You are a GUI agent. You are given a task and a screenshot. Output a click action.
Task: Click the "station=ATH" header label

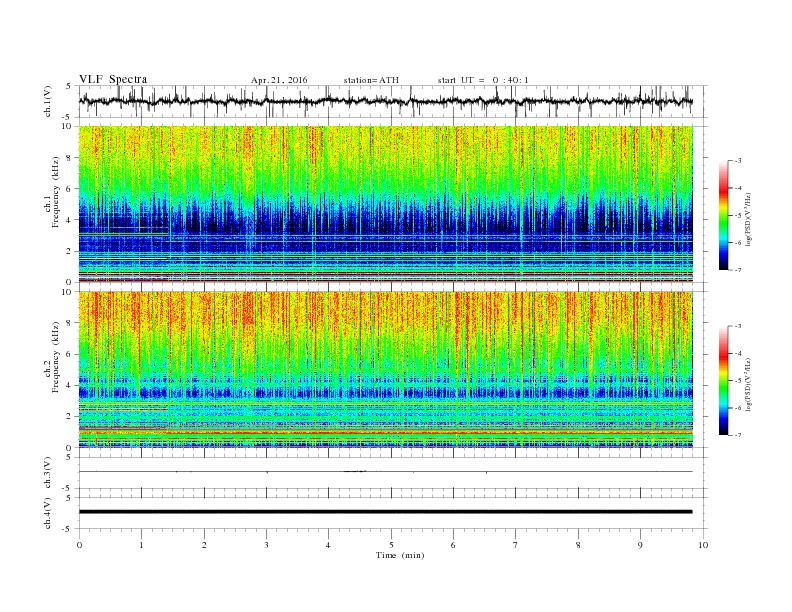coord(371,80)
